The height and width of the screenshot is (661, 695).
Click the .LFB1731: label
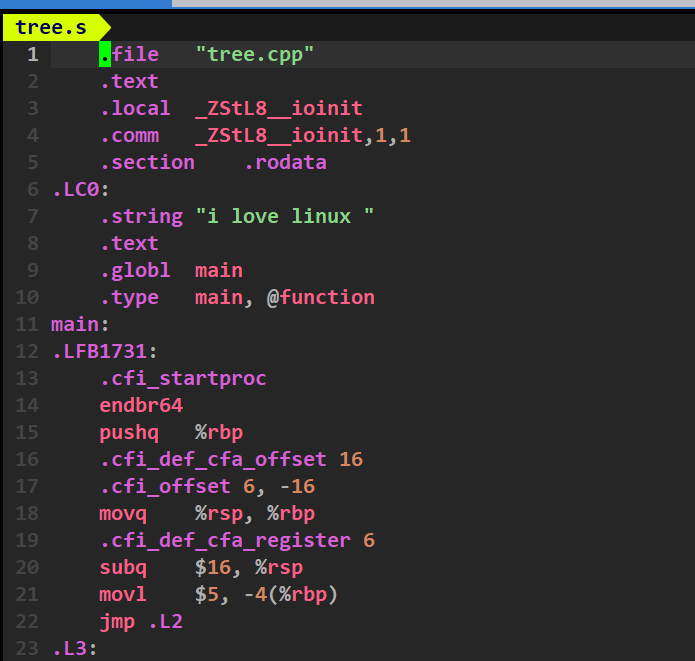pos(105,352)
